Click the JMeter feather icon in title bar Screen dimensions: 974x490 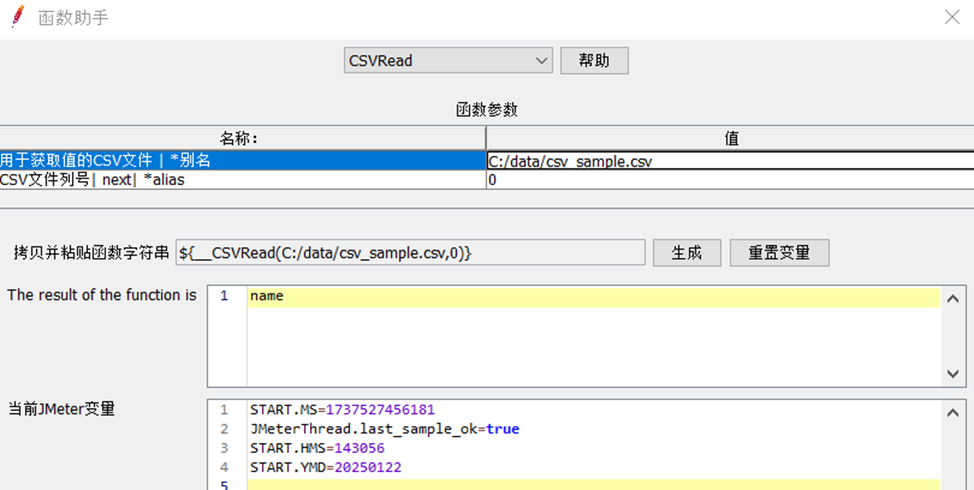(x=17, y=17)
